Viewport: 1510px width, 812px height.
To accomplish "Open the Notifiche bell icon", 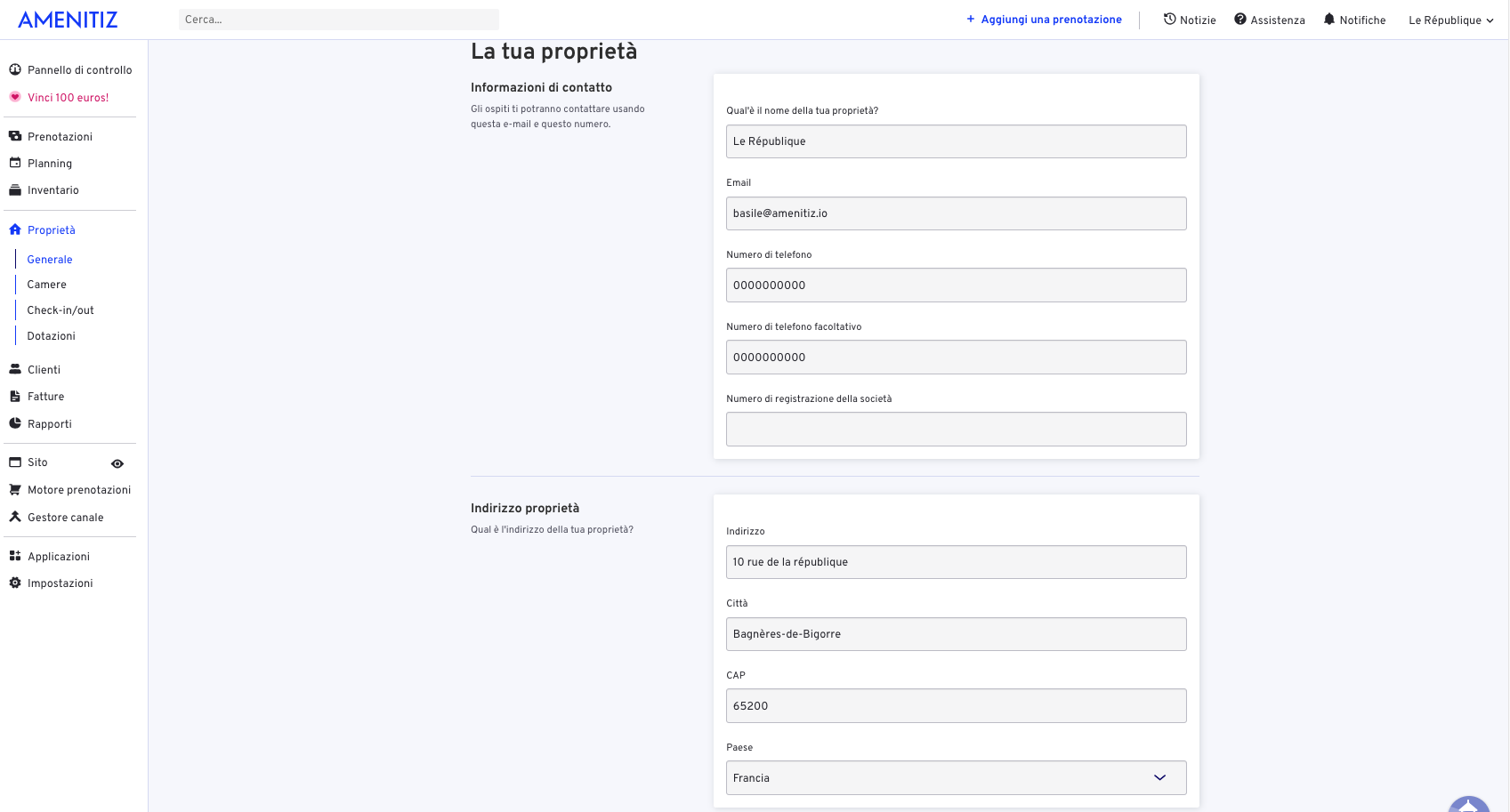I will (x=1329, y=19).
